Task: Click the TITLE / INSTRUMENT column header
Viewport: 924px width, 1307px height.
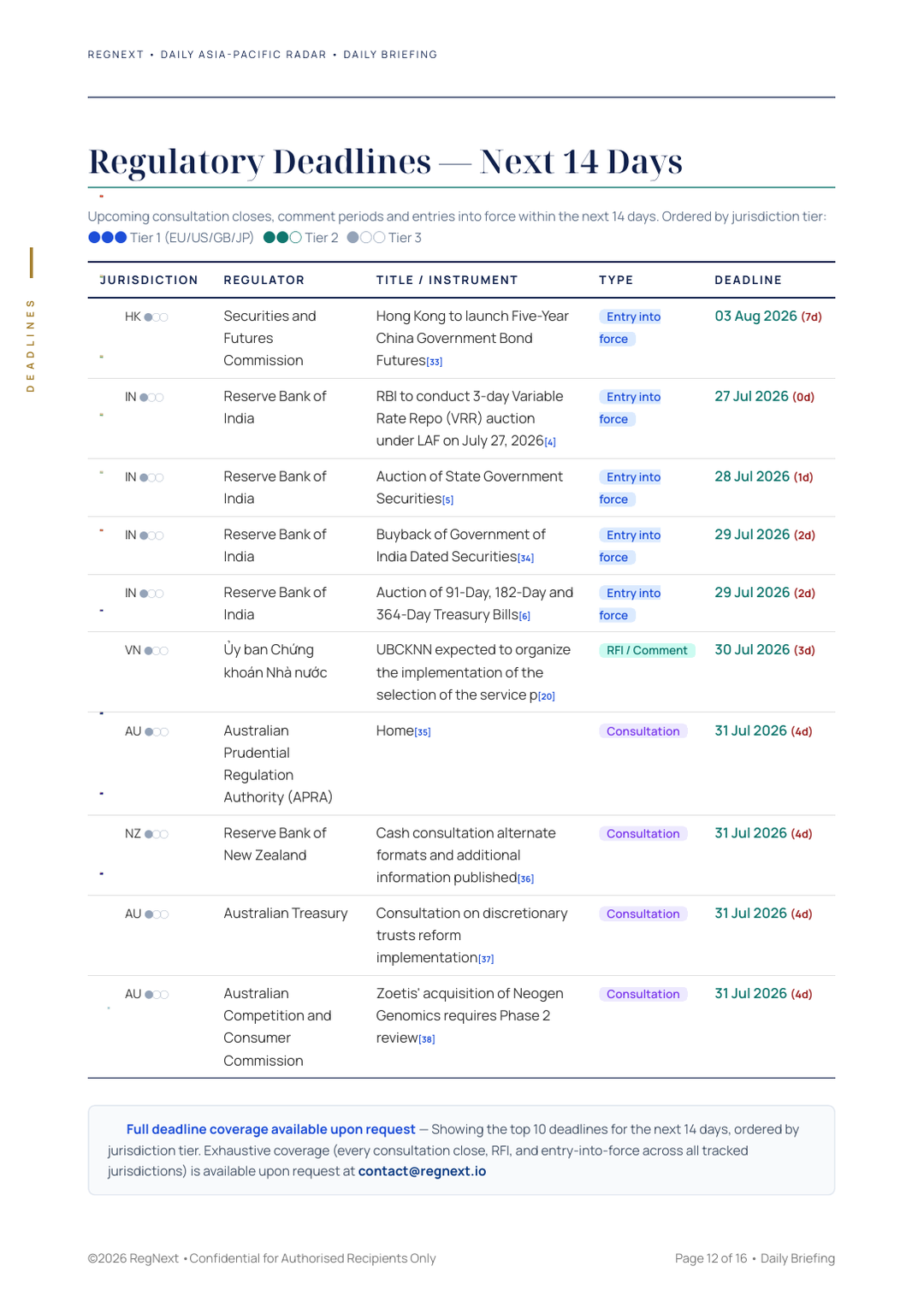Action: point(447,280)
